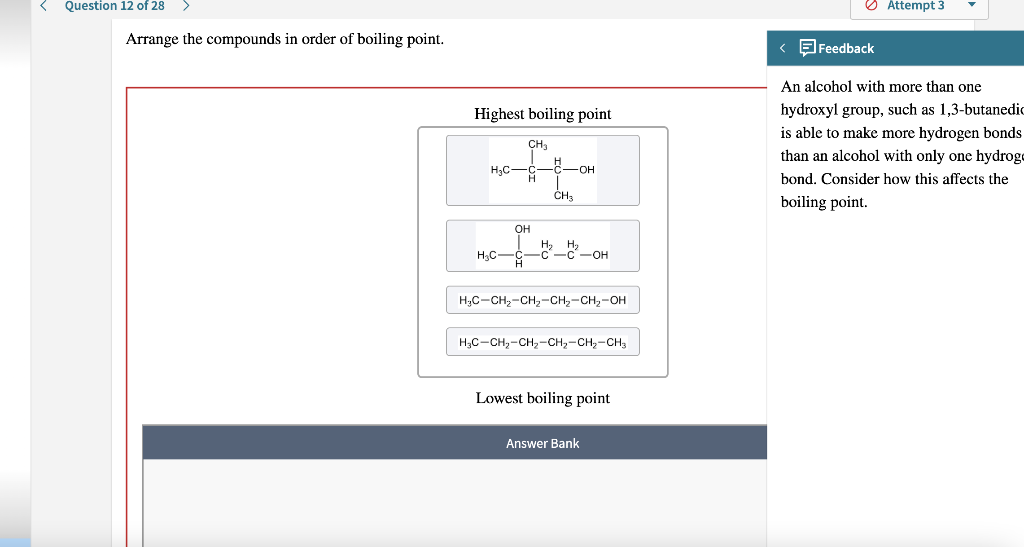Click the Answer Bank header bar
This screenshot has width=1024, height=547.
[455, 443]
